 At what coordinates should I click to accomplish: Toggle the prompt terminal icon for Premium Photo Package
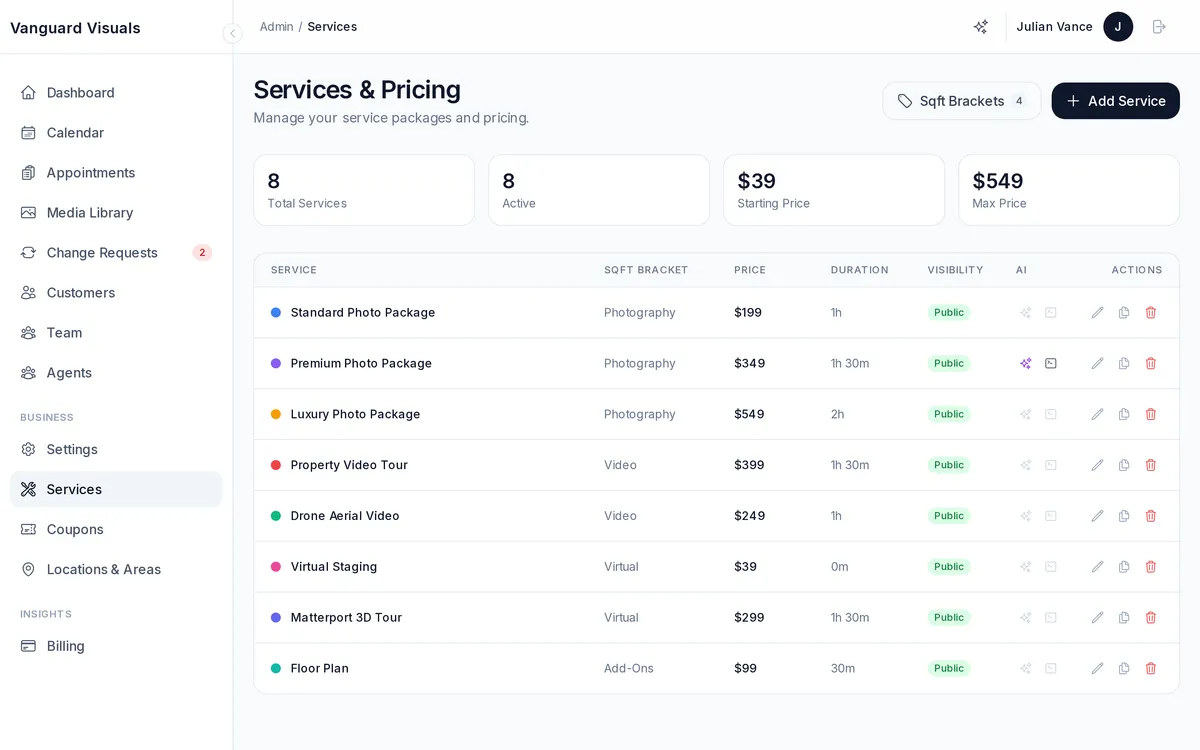[x=1050, y=363]
